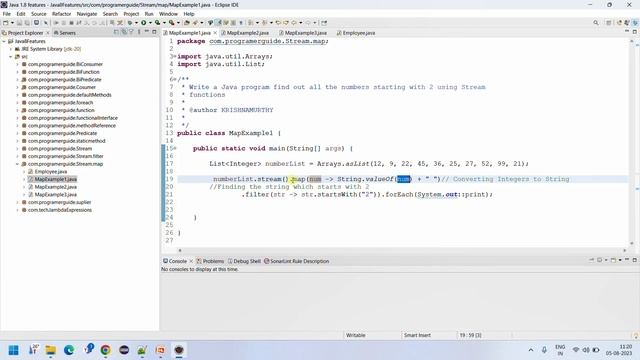
Task: Select com.tech.lambdaExpressions package
Action: tap(60, 210)
